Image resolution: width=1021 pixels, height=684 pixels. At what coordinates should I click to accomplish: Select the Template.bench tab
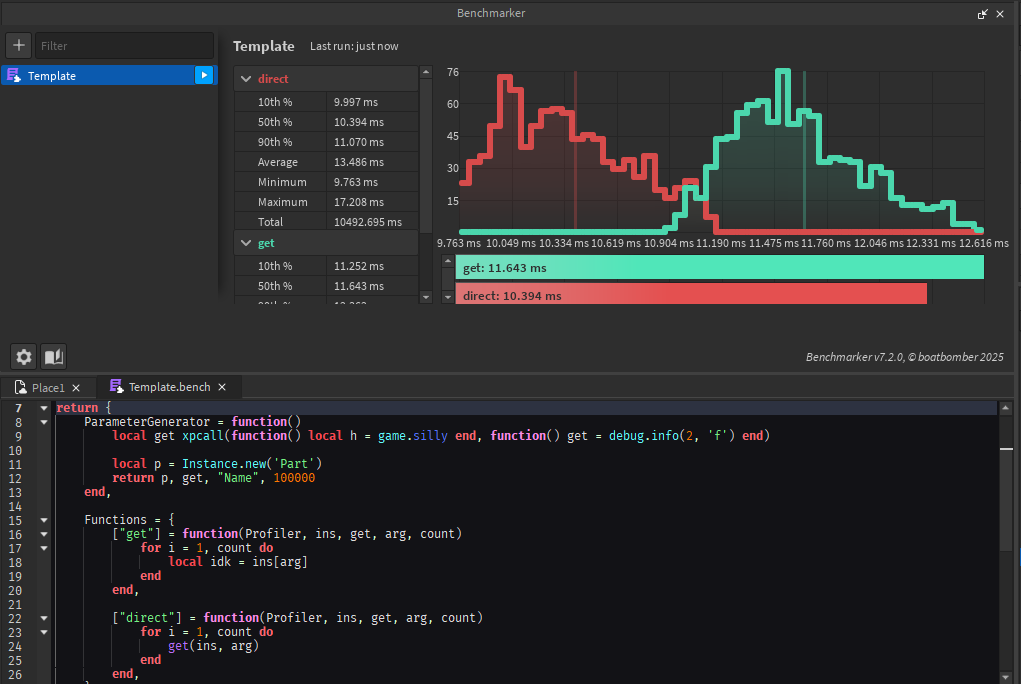click(168, 387)
